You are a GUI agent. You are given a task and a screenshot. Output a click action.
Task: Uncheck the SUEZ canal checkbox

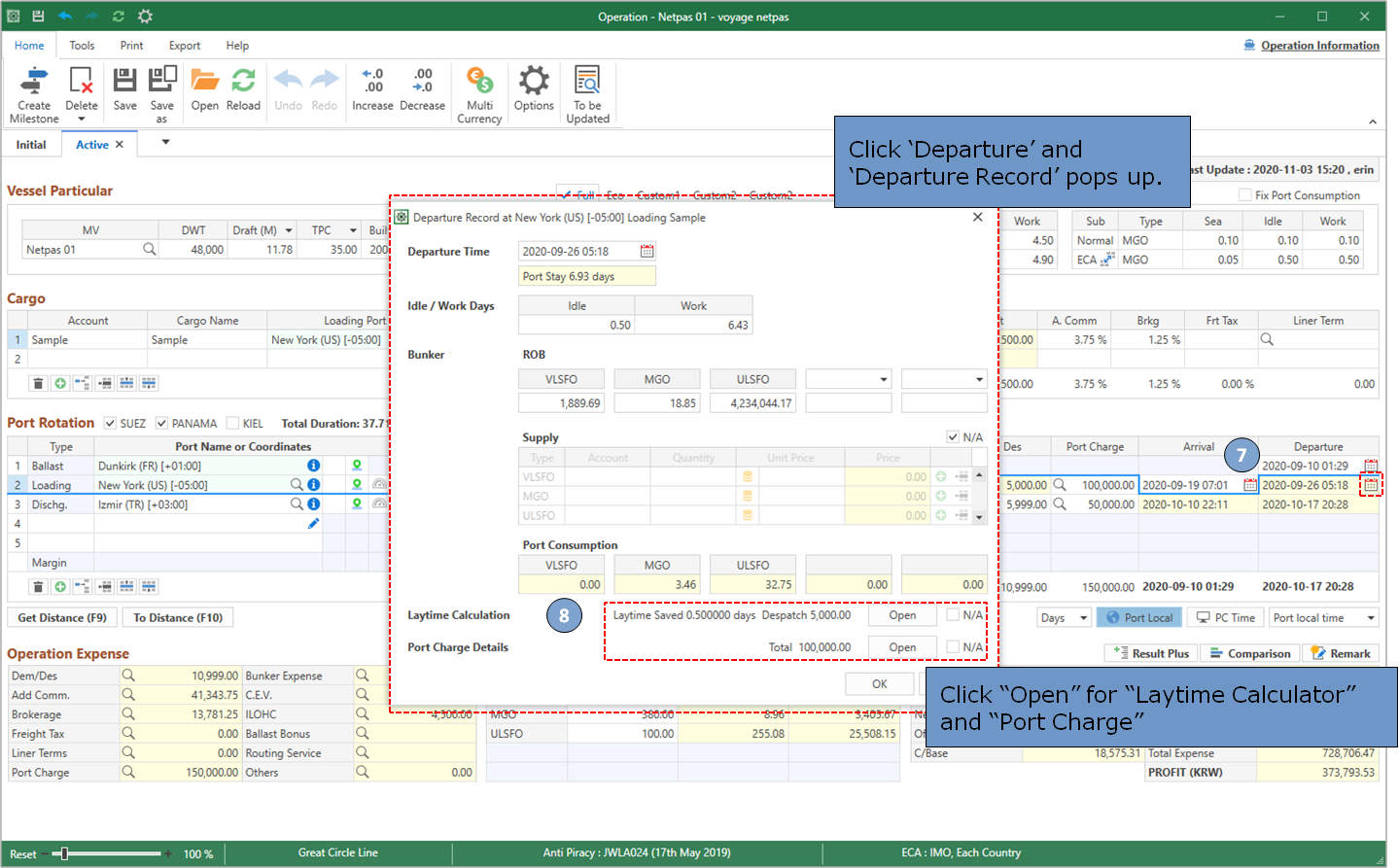point(110,424)
